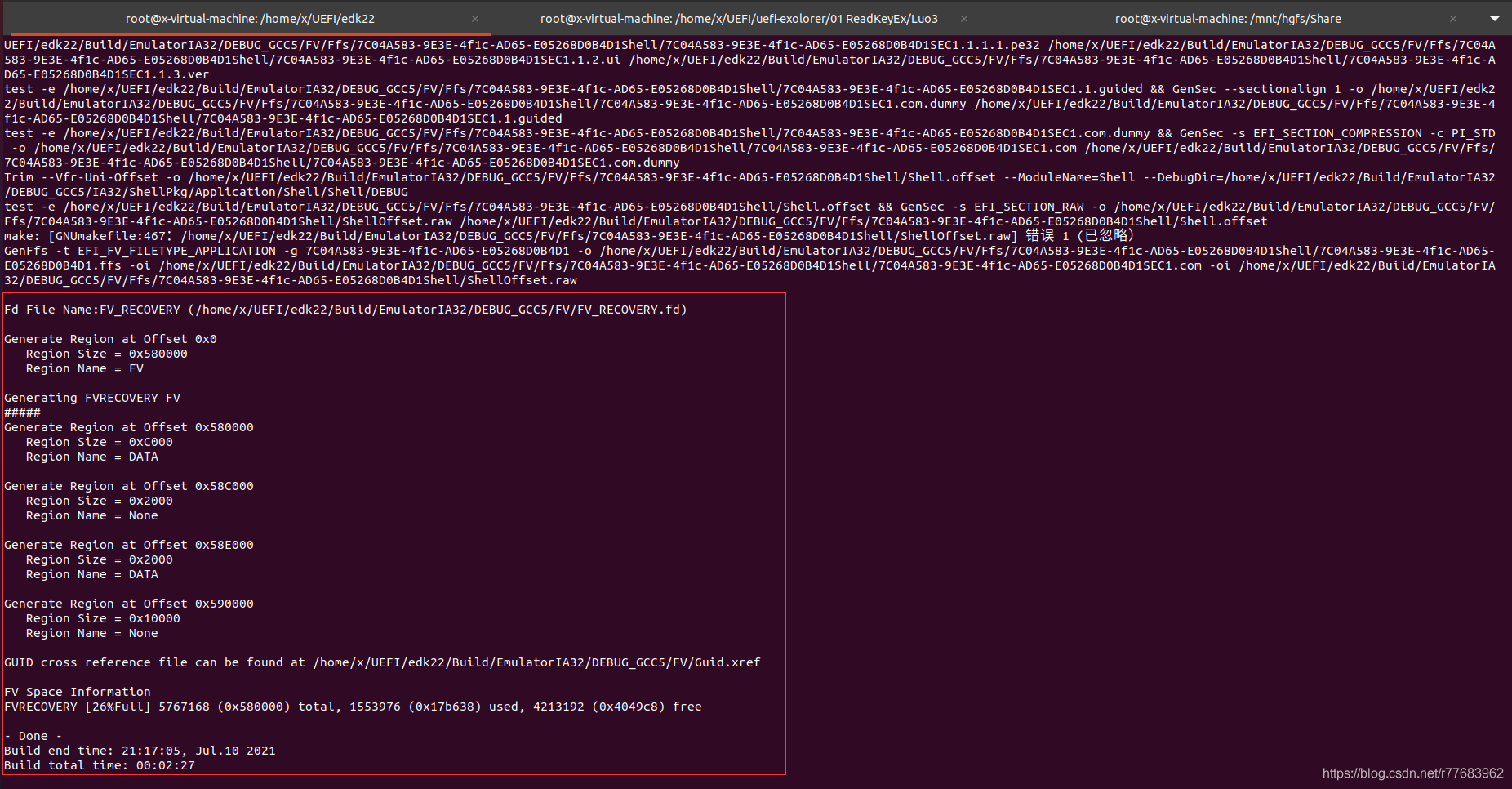Image resolution: width=1512 pixels, height=789 pixels.
Task: Click 'Generate Region at Offset 0x58C000' line
Action: point(129,486)
